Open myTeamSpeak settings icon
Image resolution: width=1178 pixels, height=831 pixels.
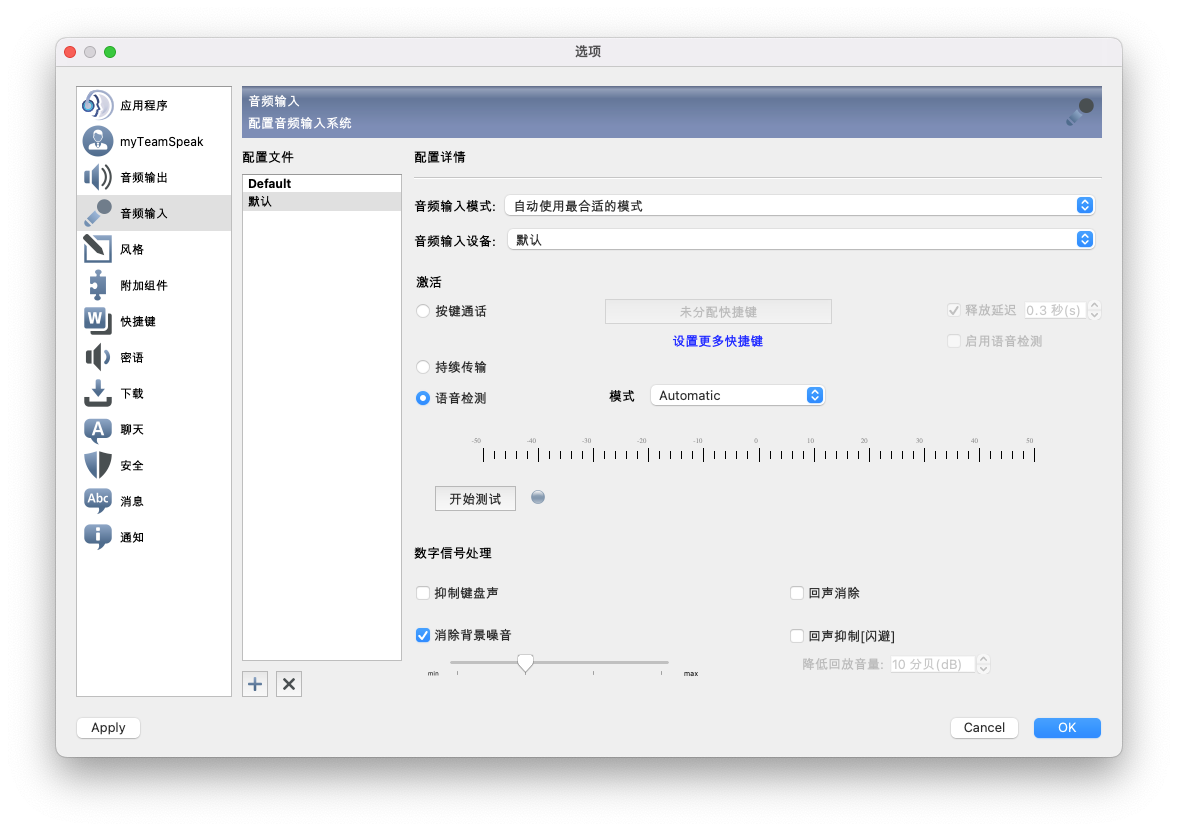coord(97,141)
